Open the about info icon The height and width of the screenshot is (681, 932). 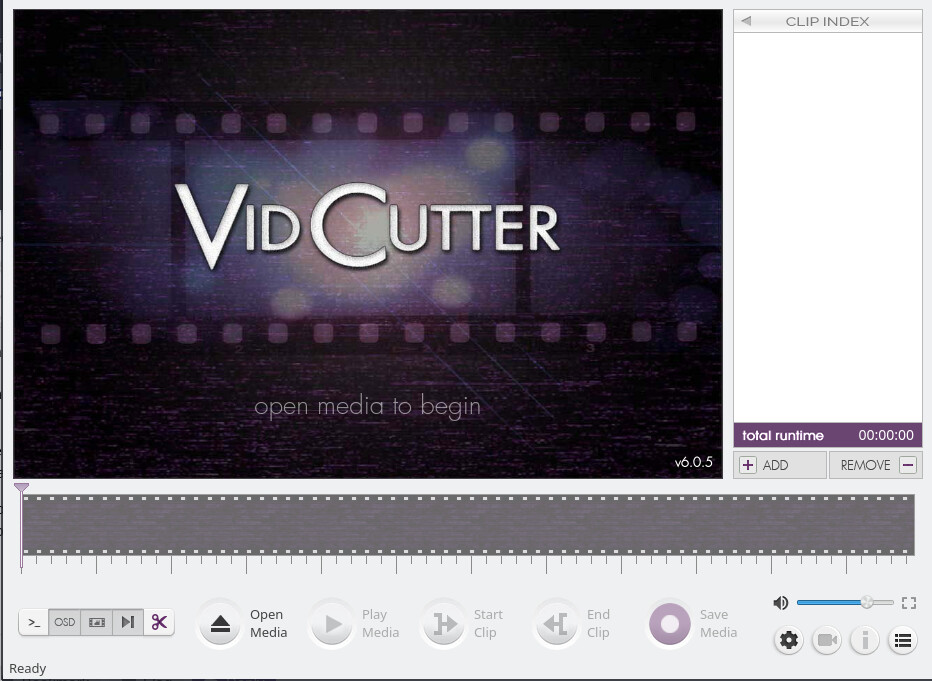[x=865, y=640]
